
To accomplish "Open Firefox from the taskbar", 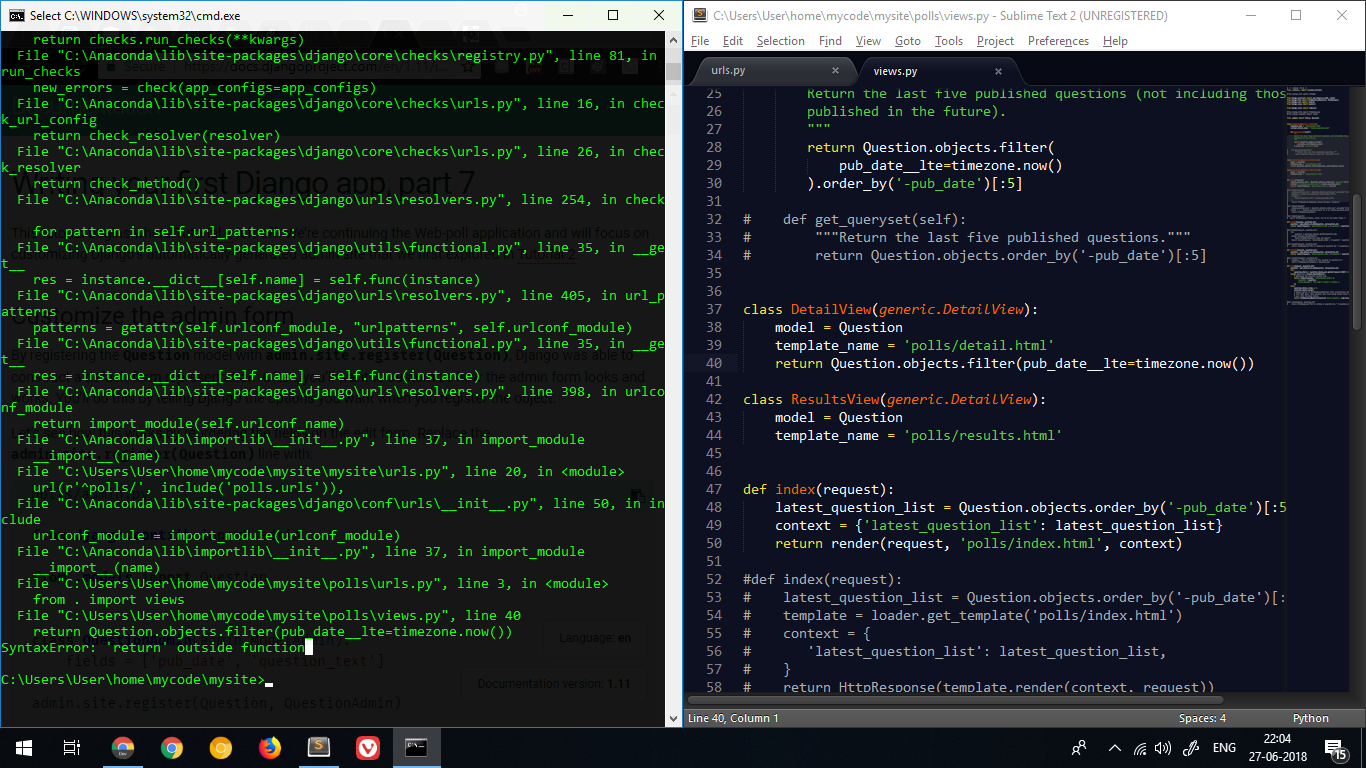I will pos(270,747).
